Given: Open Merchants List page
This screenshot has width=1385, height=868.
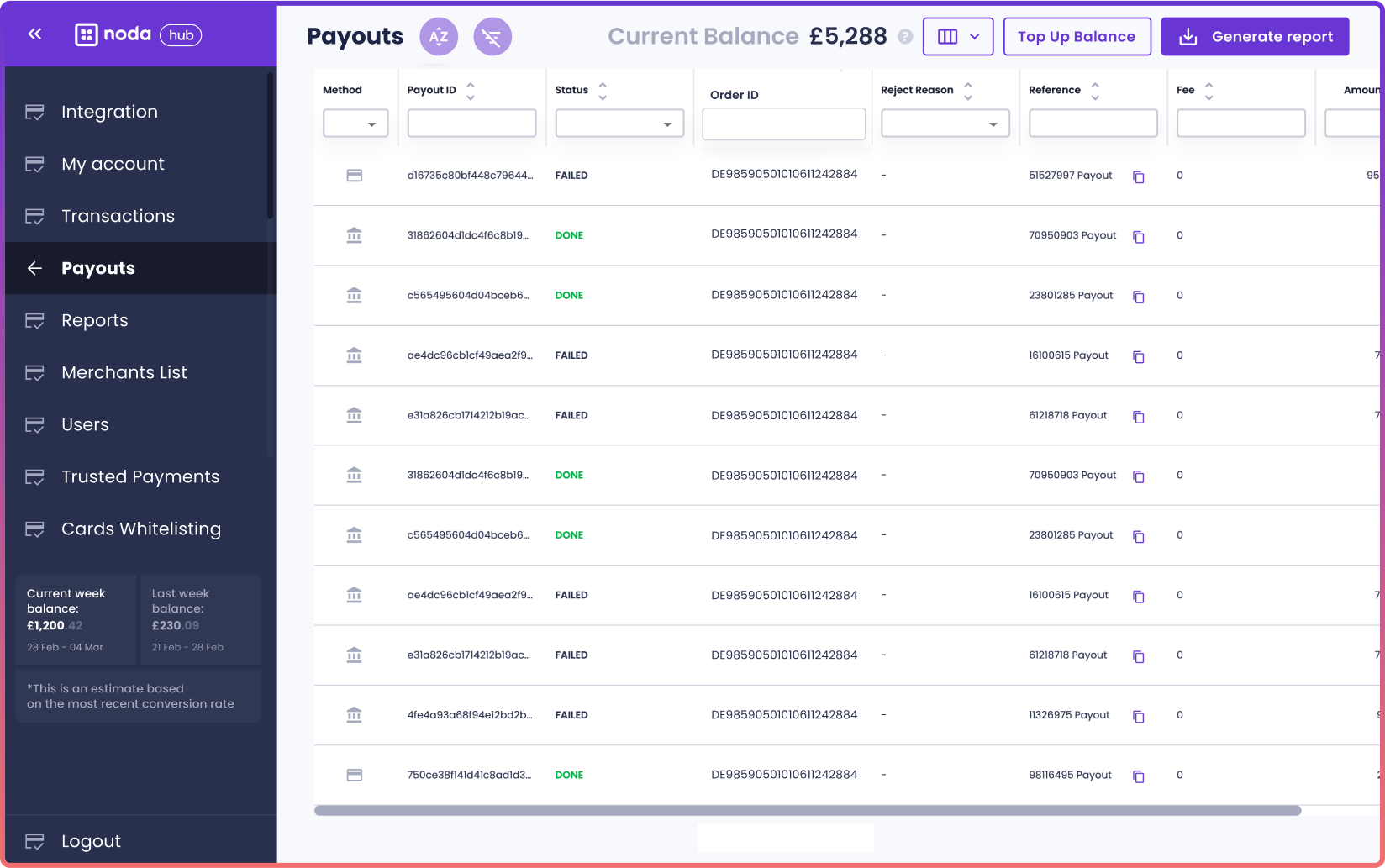Looking at the screenshot, I should click(124, 372).
